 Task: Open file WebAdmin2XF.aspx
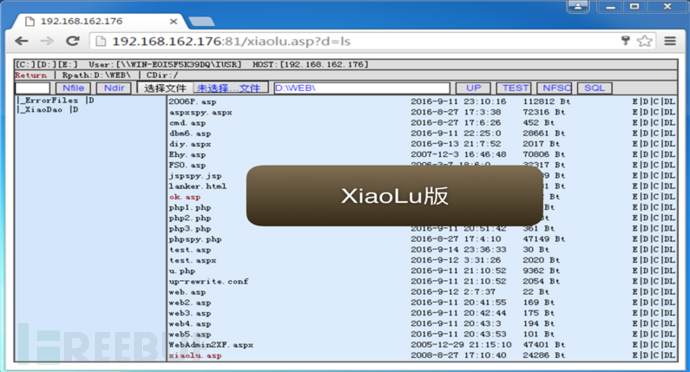(x=211, y=345)
